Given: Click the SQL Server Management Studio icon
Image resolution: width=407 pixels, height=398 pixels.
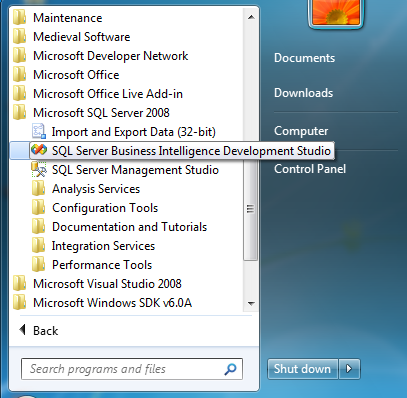Looking at the screenshot, I should point(39,169).
